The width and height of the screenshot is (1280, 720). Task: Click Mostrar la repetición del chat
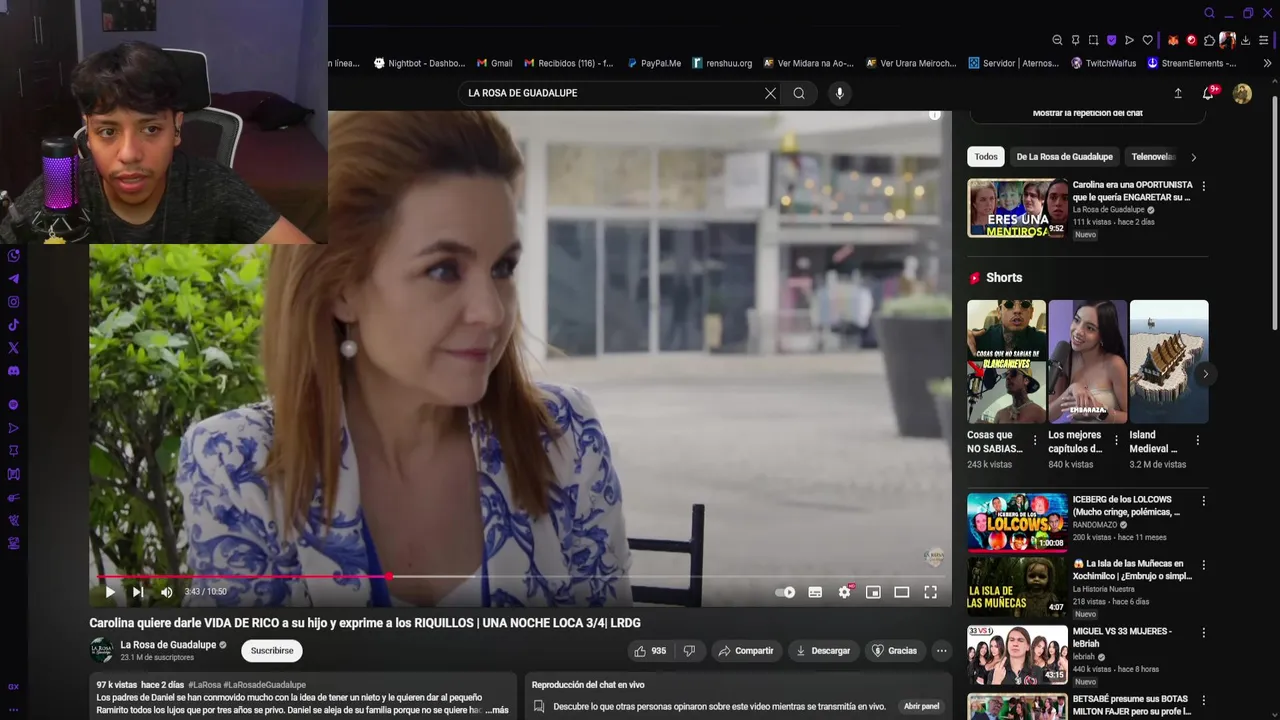pos(1087,113)
